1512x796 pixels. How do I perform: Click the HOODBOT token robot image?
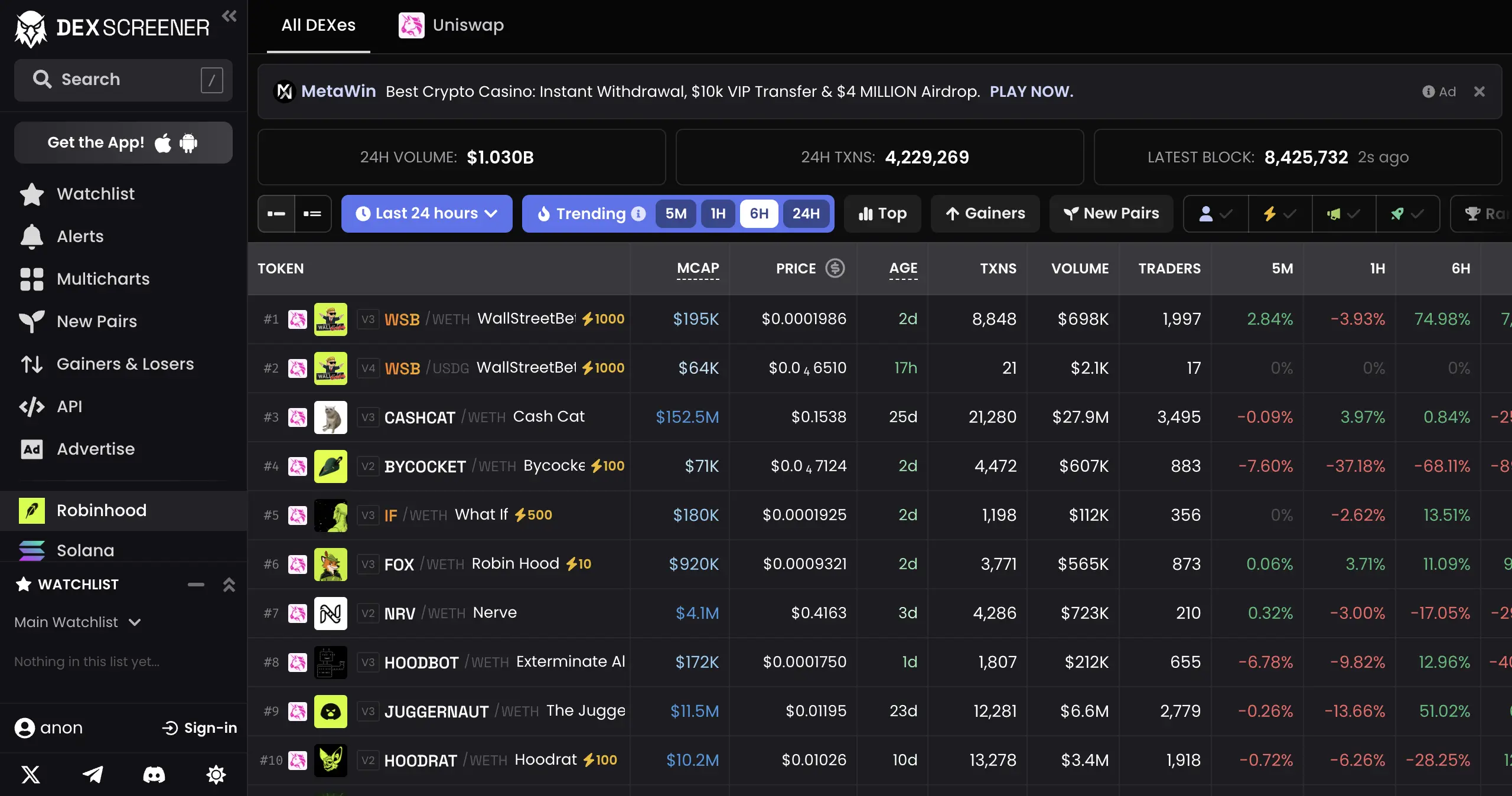pyautogui.click(x=331, y=663)
